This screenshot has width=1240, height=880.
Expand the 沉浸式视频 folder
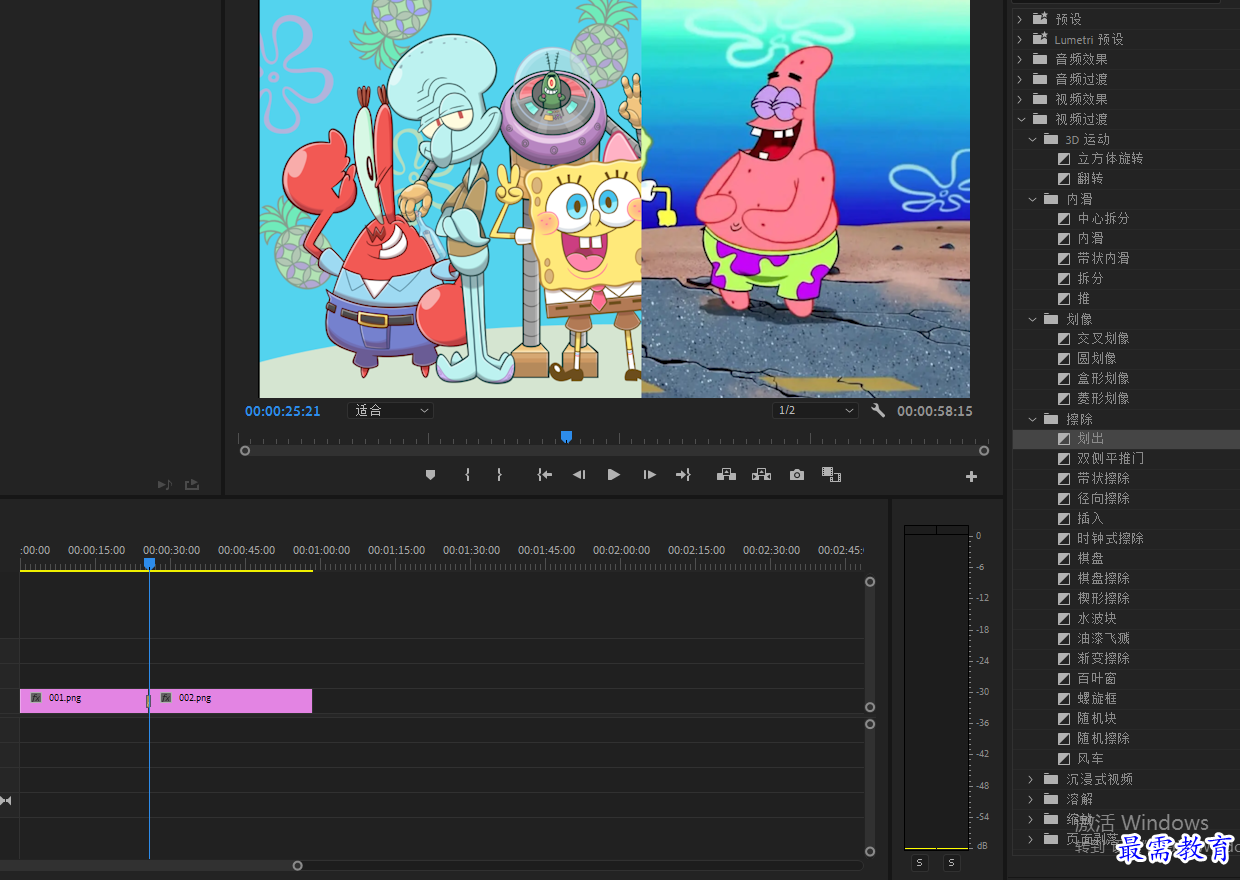point(1033,779)
